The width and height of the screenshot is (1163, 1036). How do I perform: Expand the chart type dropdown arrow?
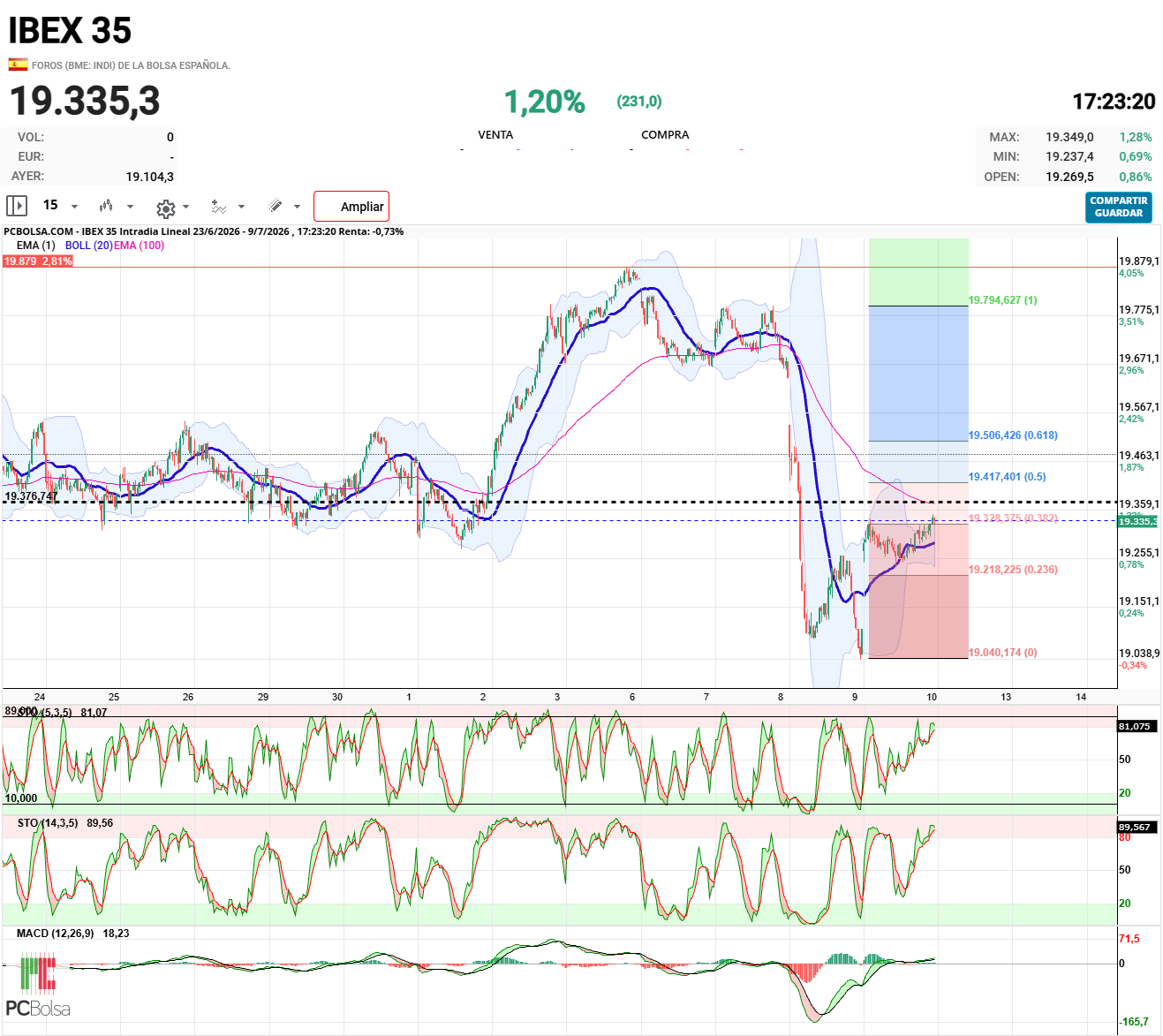tap(130, 207)
